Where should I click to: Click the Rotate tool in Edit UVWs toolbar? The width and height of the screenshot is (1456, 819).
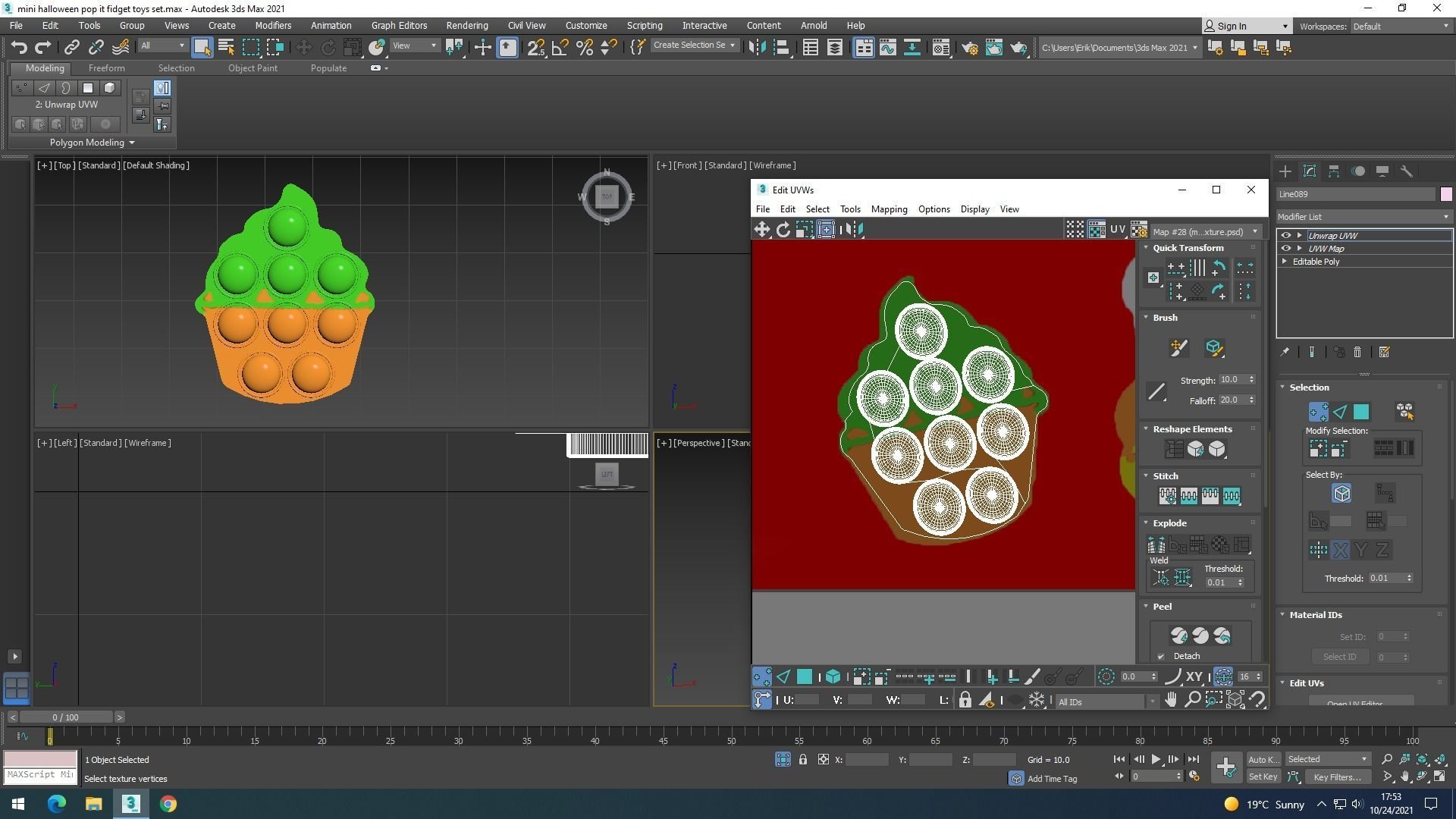[783, 230]
